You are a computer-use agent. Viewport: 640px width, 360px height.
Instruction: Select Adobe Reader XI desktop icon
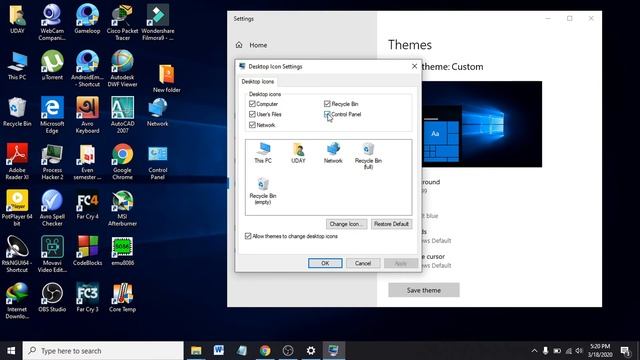(x=17, y=161)
